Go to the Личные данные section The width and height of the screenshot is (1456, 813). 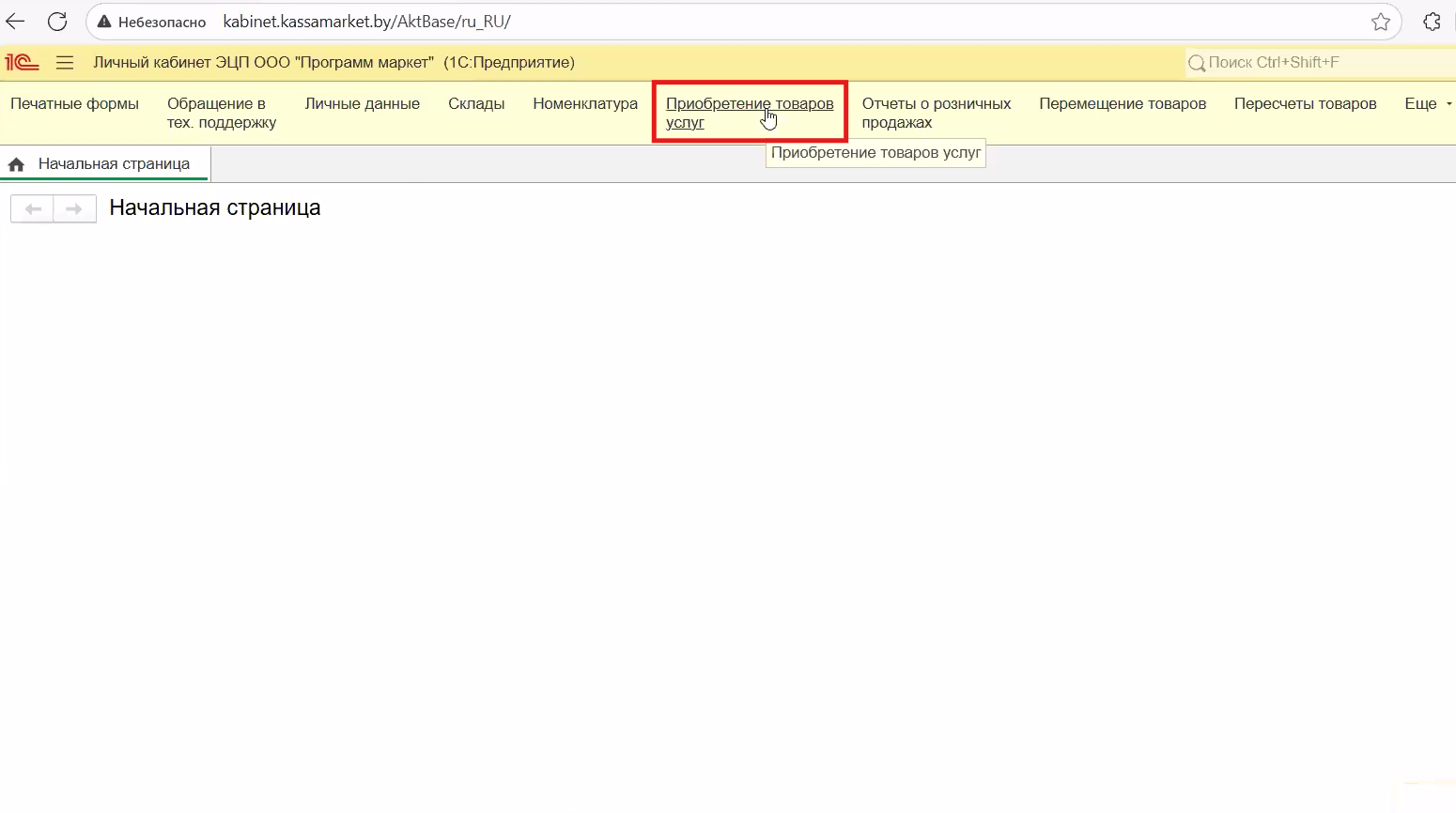coord(362,104)
